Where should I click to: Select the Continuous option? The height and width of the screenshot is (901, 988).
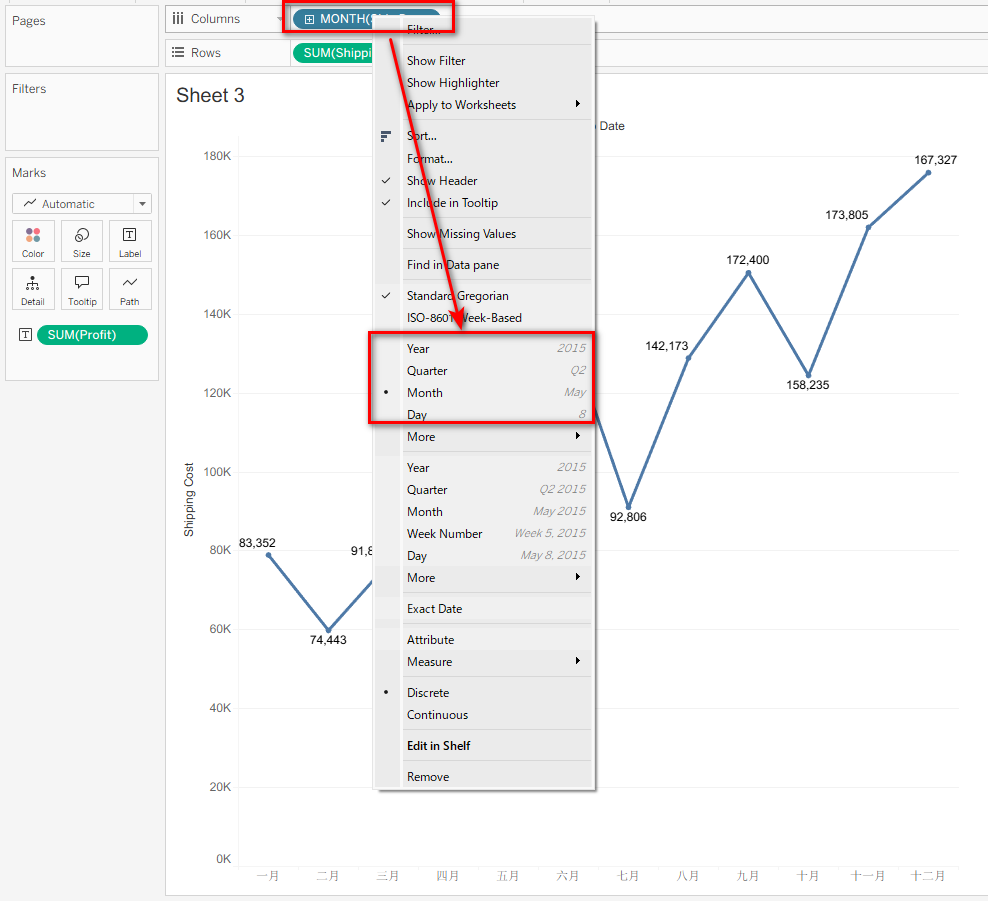437,715
